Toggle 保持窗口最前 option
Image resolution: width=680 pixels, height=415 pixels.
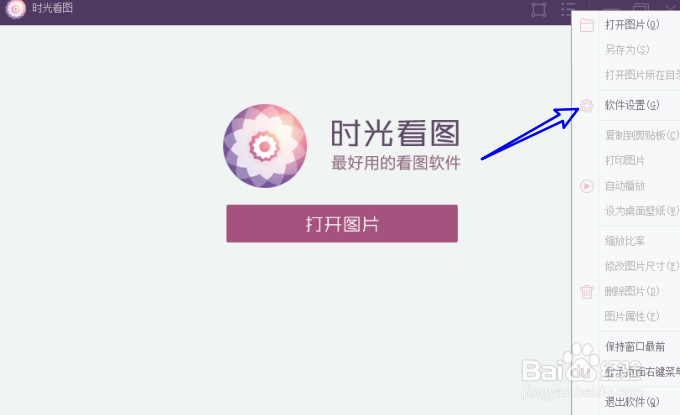[635, 346]
